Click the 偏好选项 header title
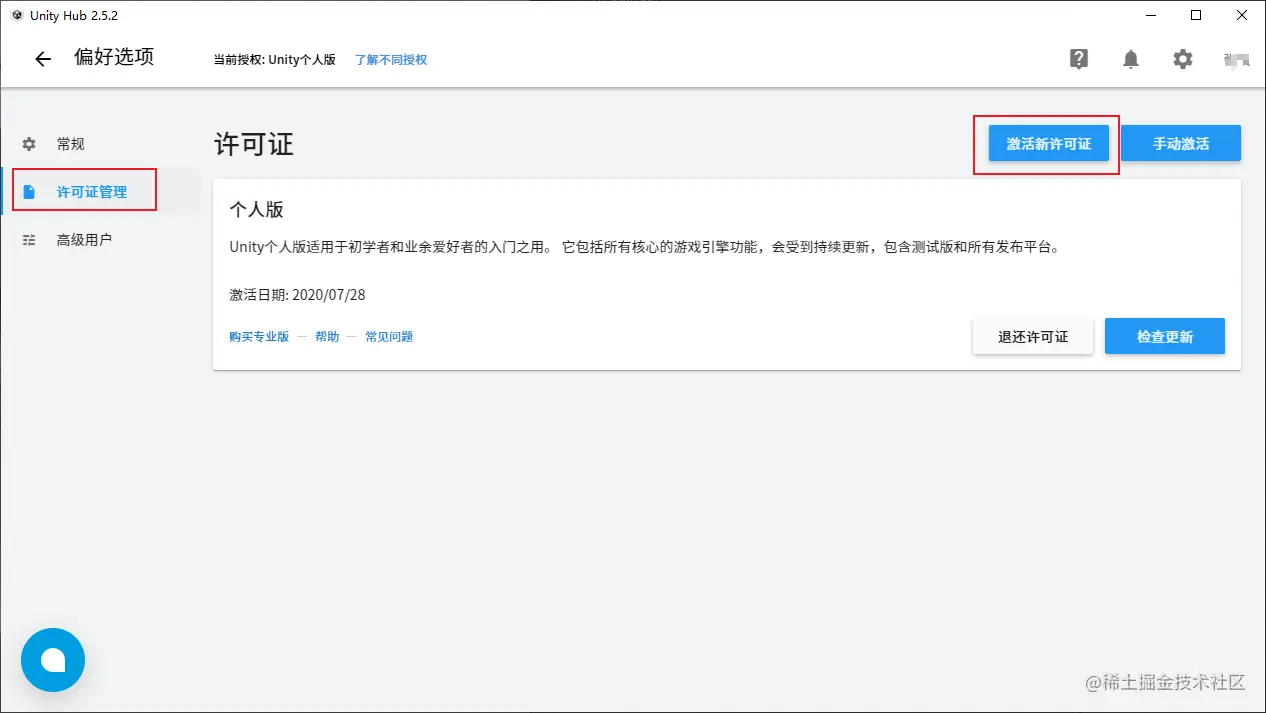Image resolution: width=1266 pixels, height=713 pixels. coord(114,57)
